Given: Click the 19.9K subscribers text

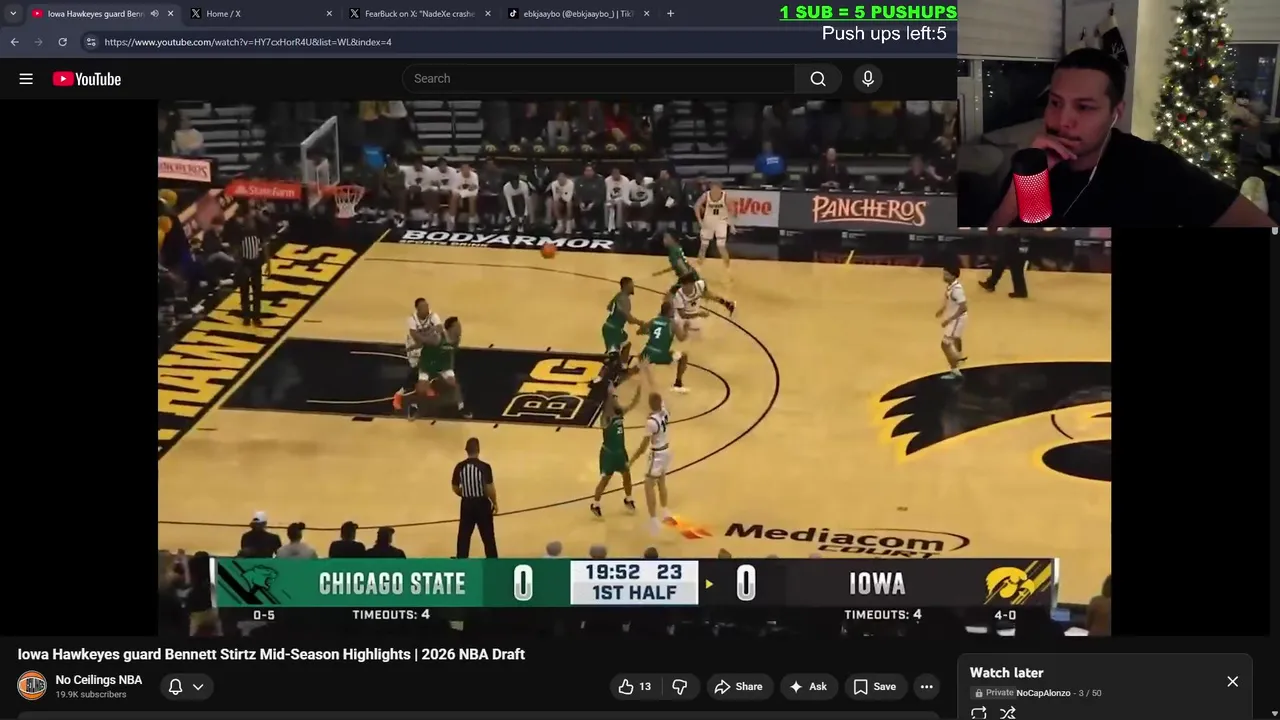Looking at the screenshot, I should point(91,695).
